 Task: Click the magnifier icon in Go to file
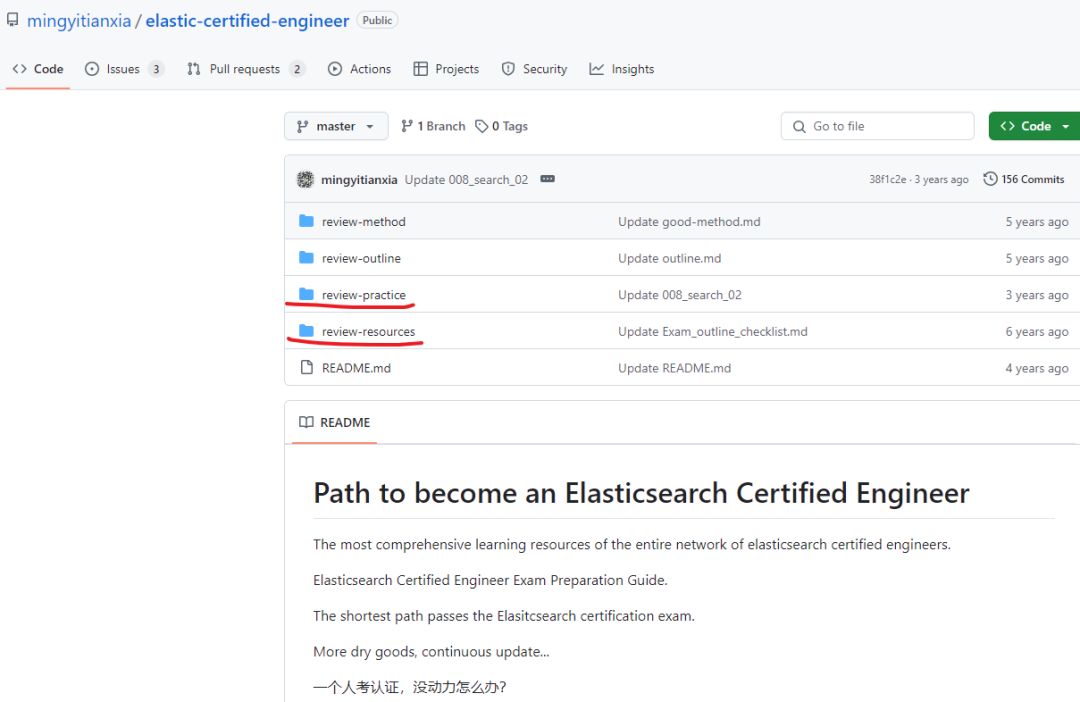click(x=799, y=127)
